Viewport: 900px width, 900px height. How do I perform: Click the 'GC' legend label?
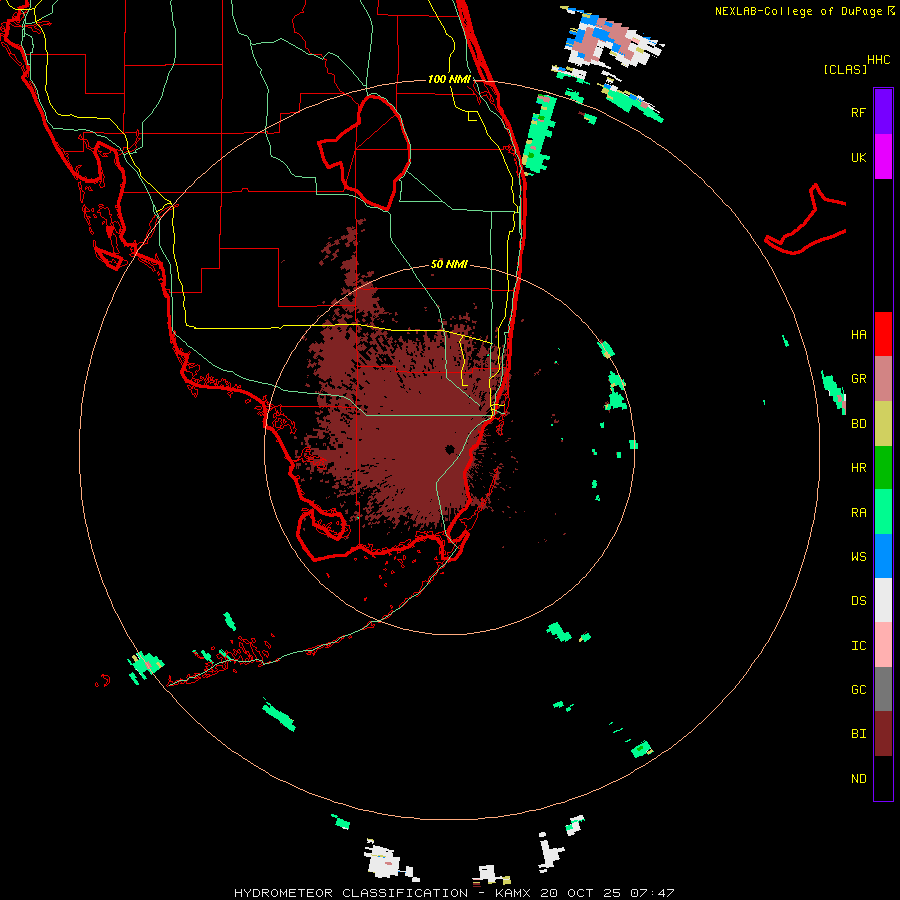859,690
